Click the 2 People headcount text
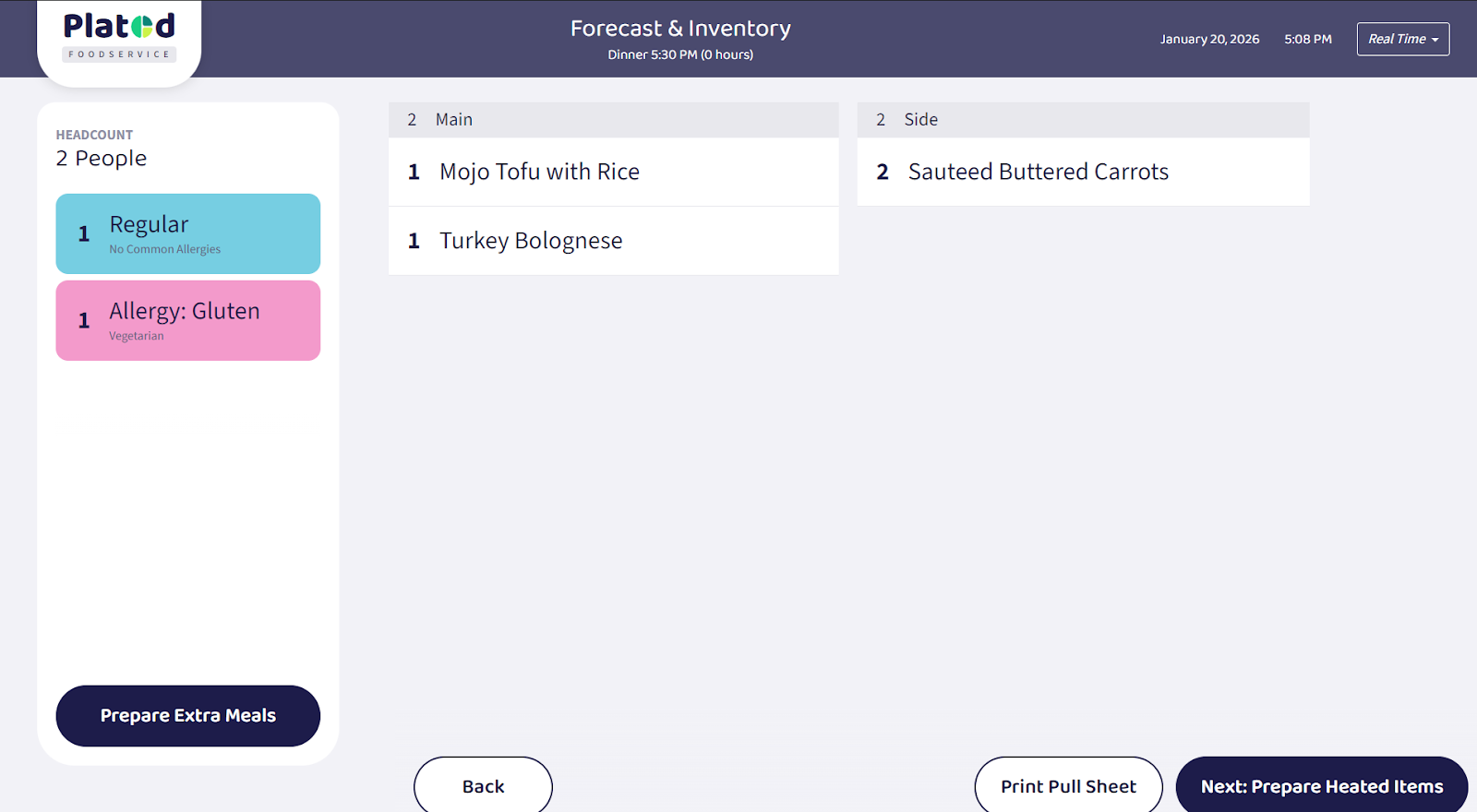The width and height of the screenshot is (1477, 812). click(x=102, y=159)
